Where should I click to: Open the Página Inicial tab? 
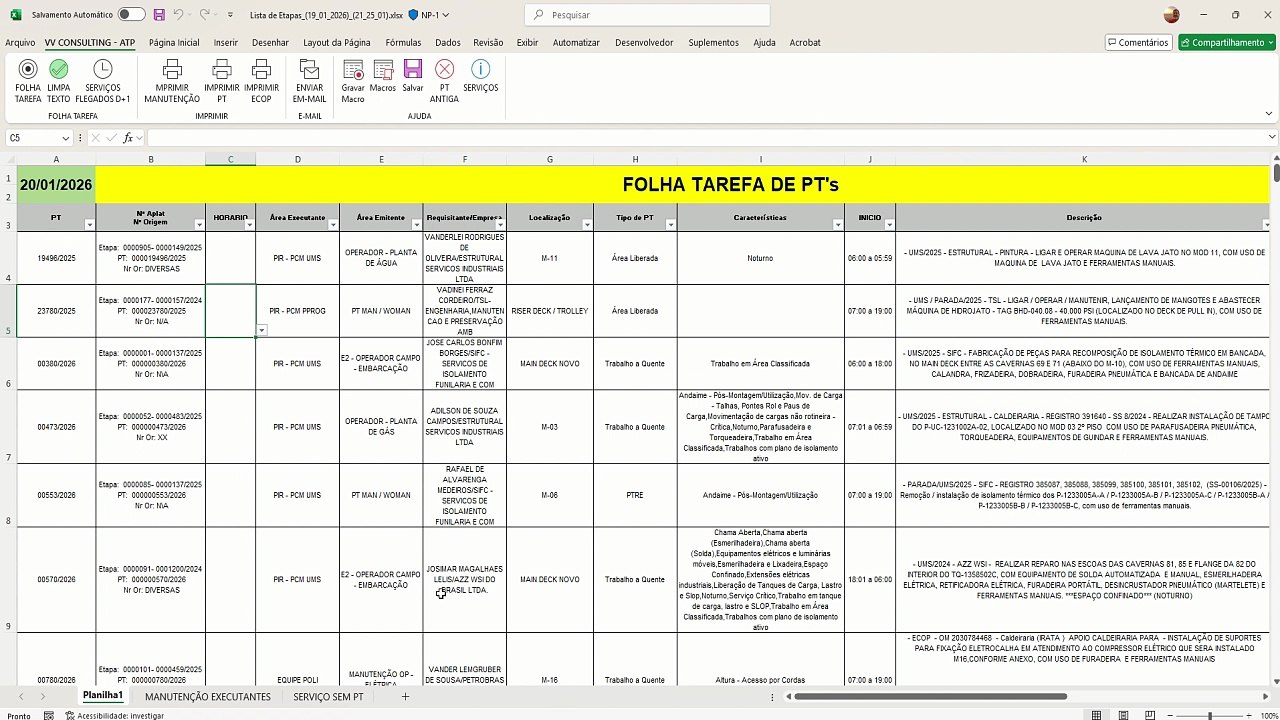pos(174,43)
